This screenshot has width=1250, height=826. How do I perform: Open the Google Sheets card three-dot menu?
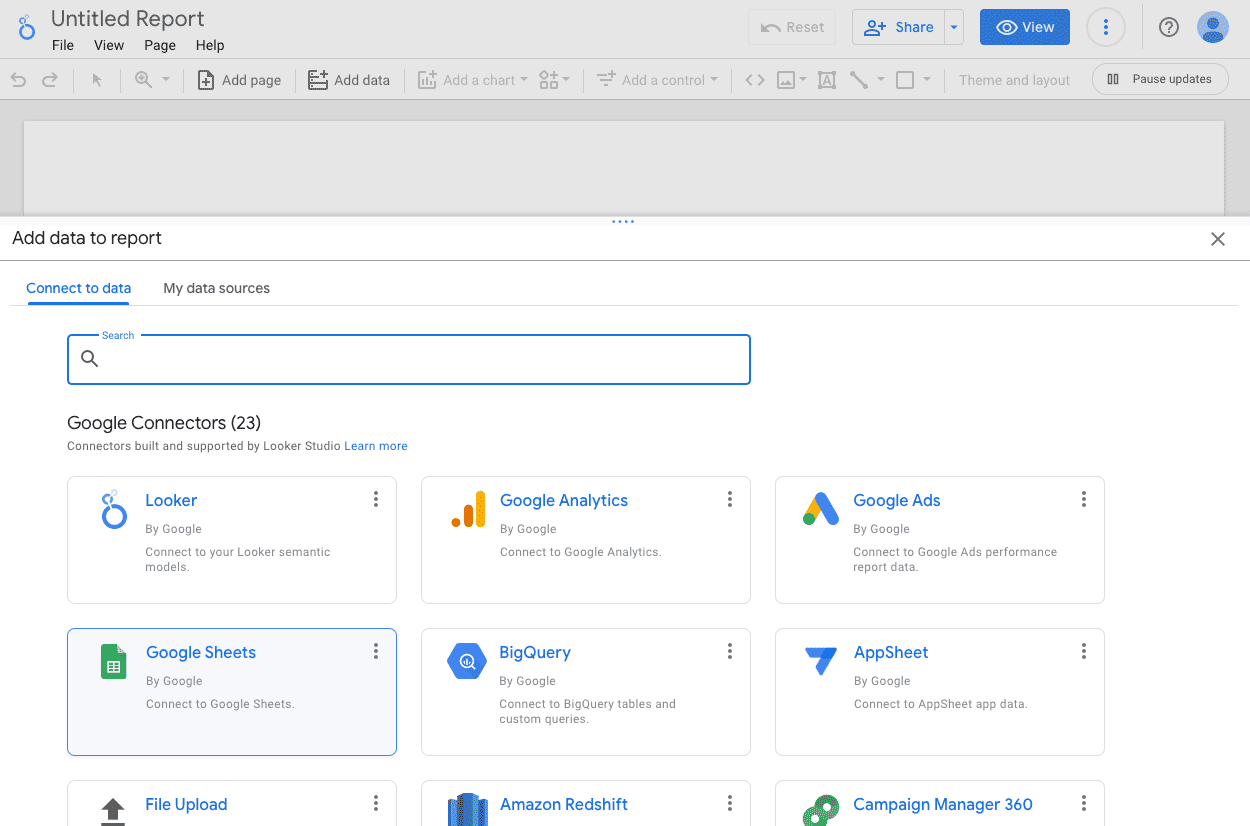pos(376,651)
